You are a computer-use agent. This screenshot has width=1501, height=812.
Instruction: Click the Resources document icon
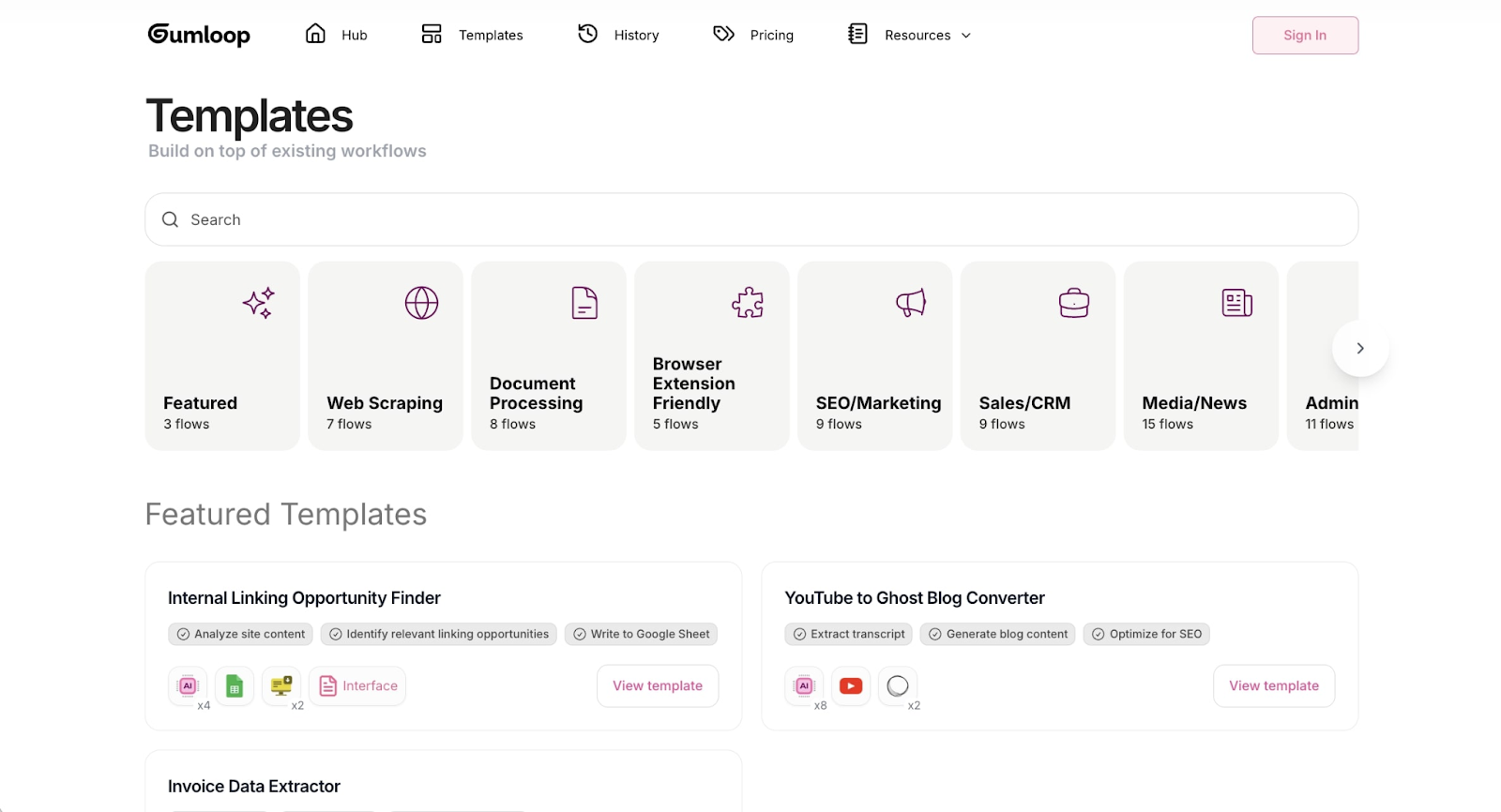point(857,34)
